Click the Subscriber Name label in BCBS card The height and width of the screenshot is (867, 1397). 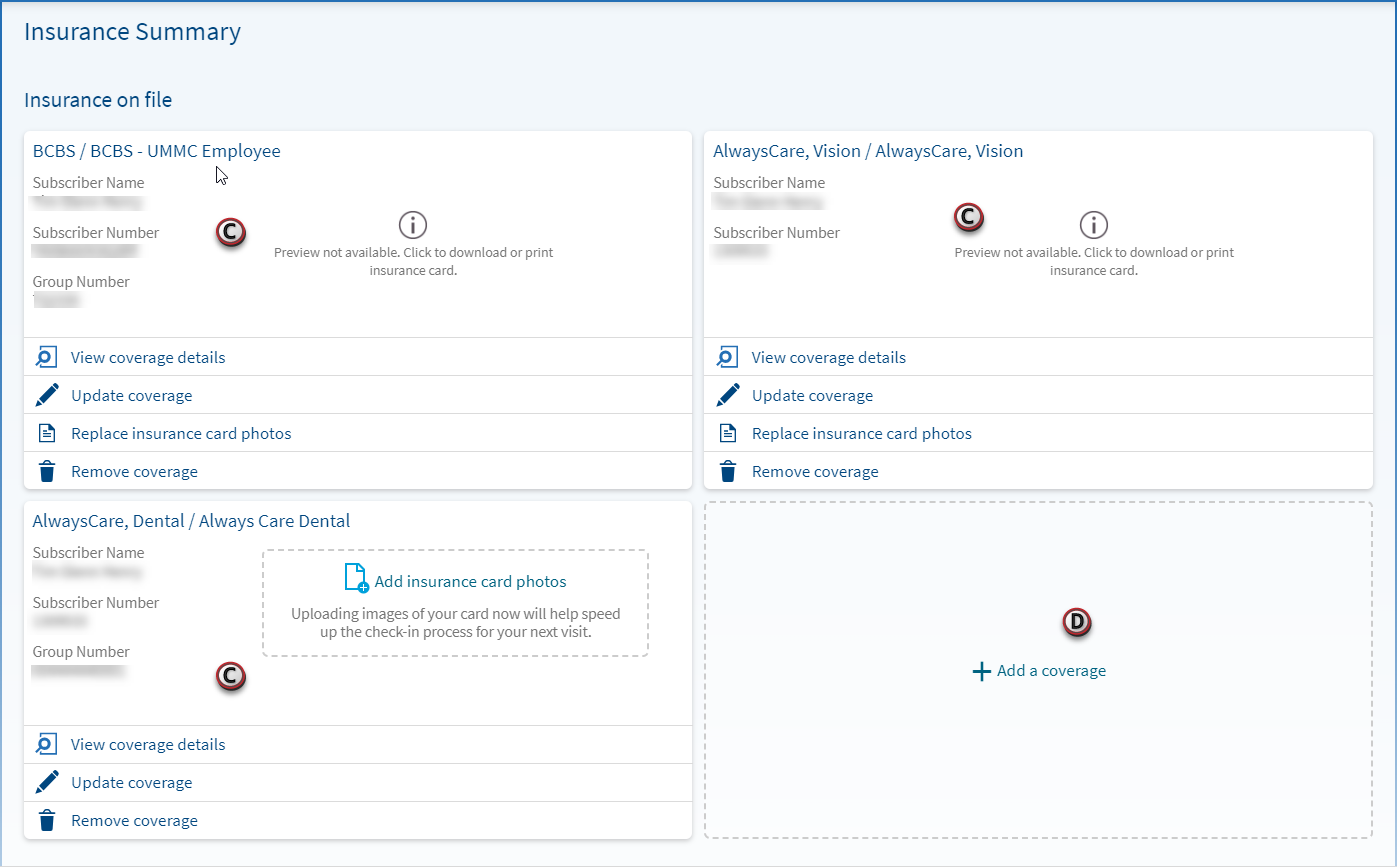(88, 183)
